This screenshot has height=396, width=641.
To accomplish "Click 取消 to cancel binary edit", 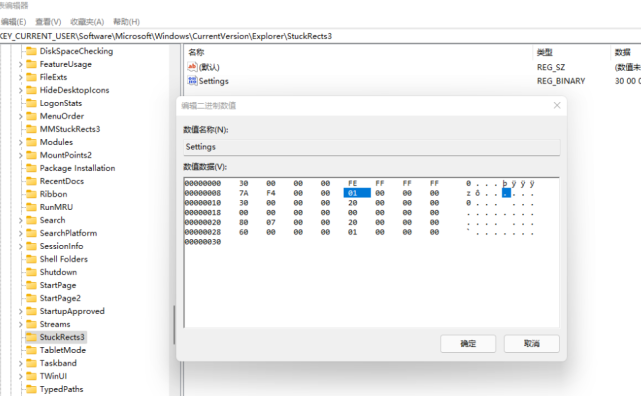I will (x=531, y=344).
